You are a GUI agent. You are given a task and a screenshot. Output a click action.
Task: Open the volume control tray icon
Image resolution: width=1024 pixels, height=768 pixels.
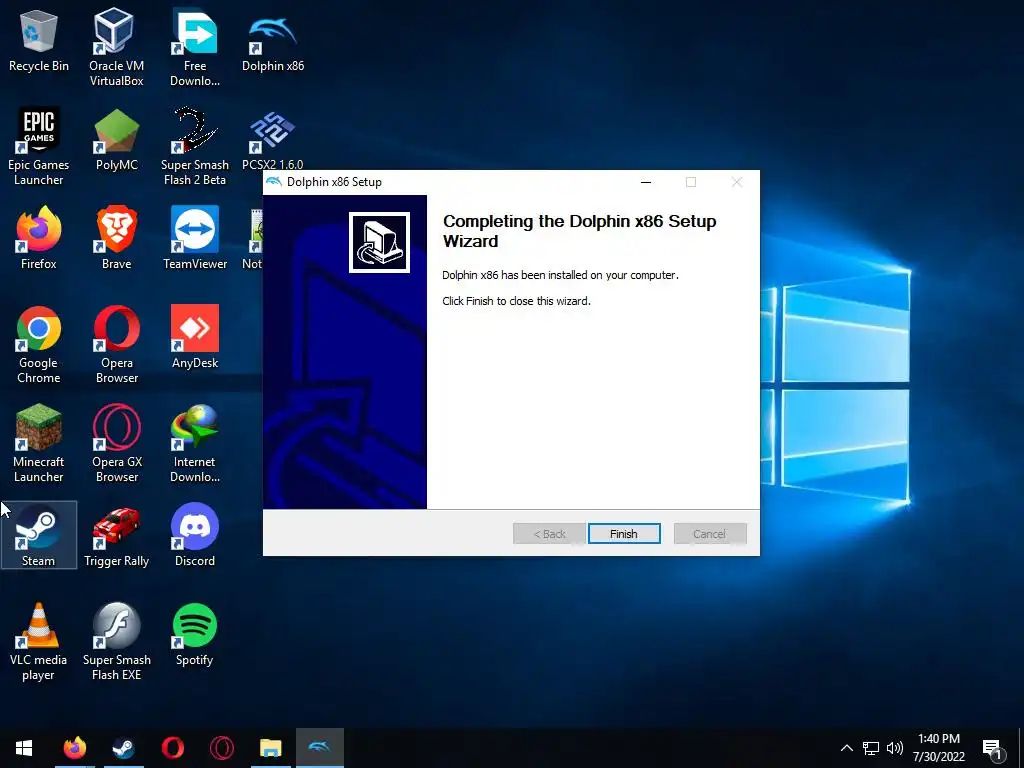tap(895, 748)
